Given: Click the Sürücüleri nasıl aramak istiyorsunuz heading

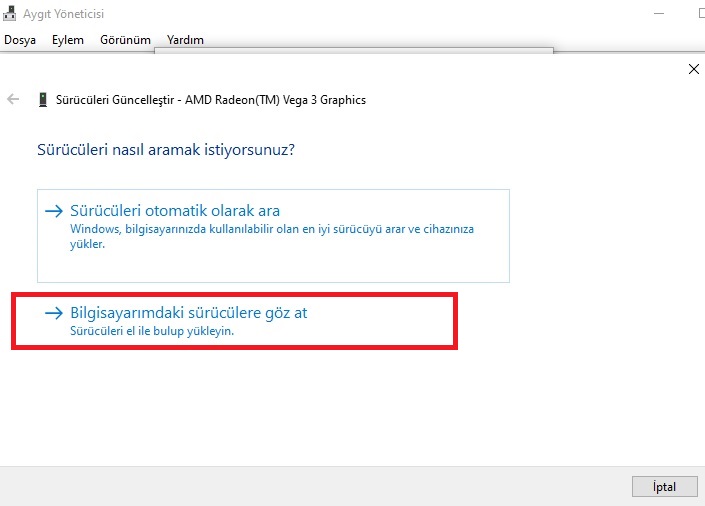Looking at the screenshot, I should tap(166, 149).
